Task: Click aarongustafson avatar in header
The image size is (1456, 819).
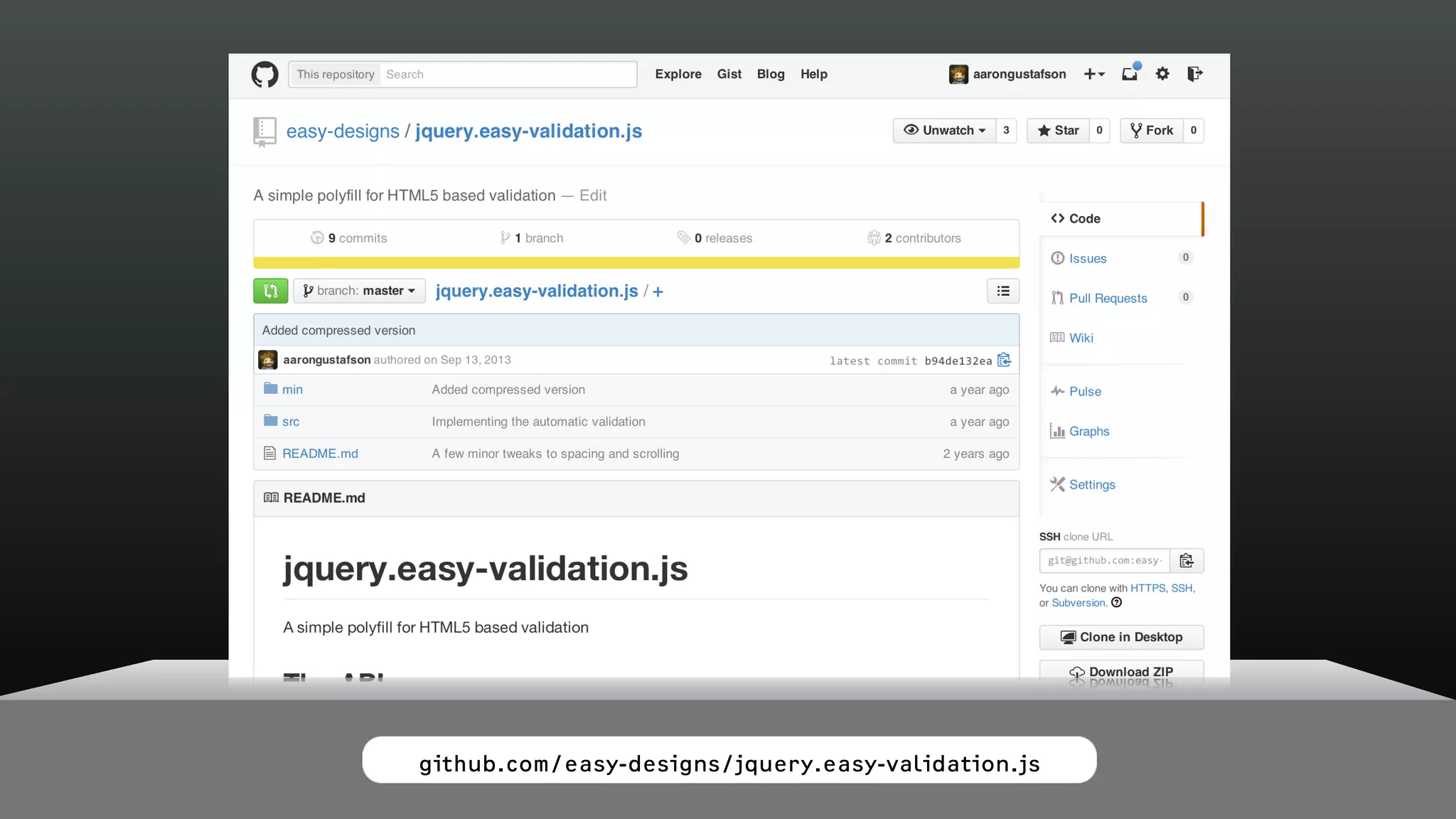Action: [x=958, y=74]
